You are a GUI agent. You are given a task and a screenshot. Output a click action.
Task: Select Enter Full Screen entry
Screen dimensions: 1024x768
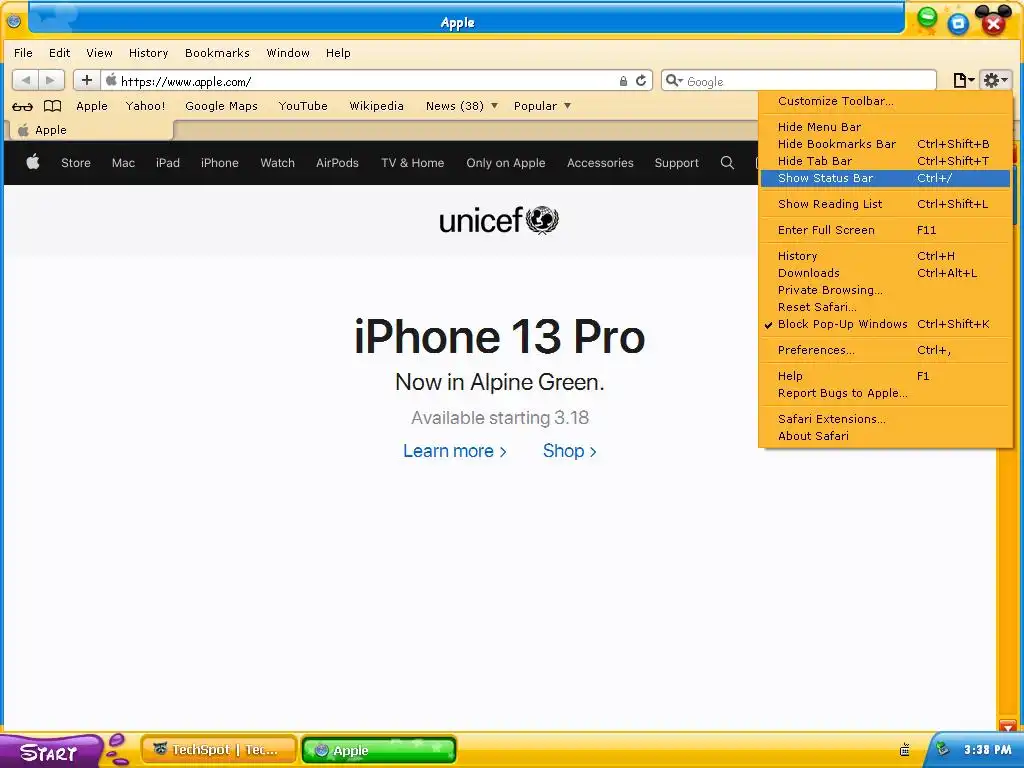tap(885, 230)
